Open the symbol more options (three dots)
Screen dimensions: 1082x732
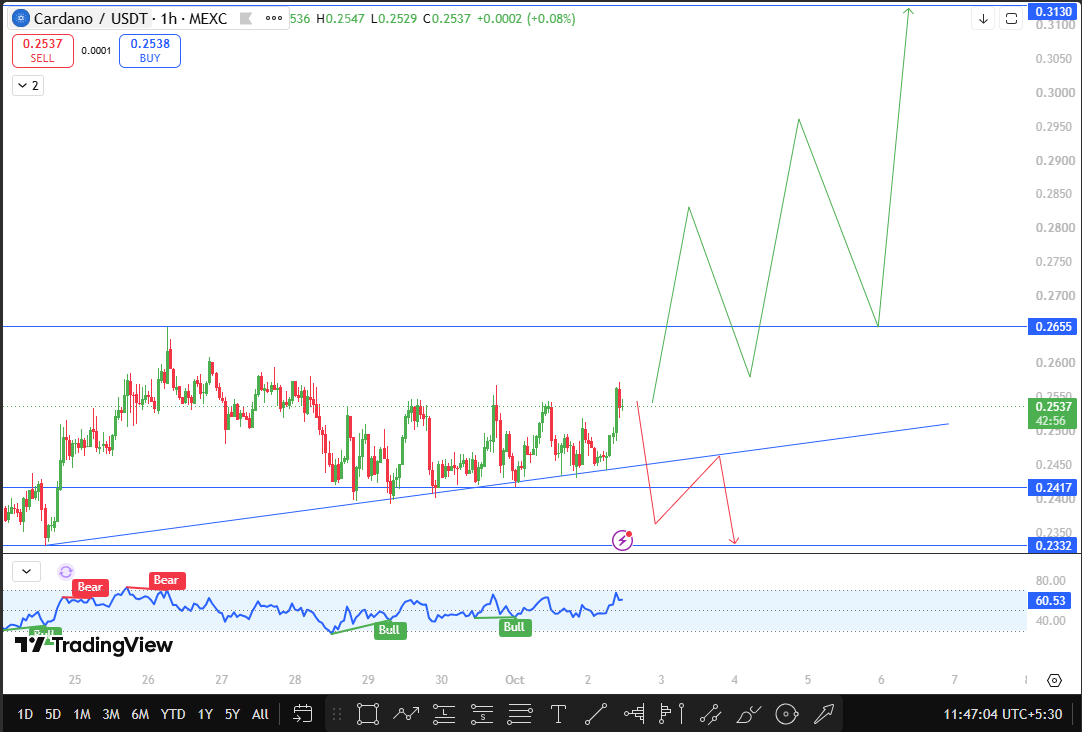274,19
